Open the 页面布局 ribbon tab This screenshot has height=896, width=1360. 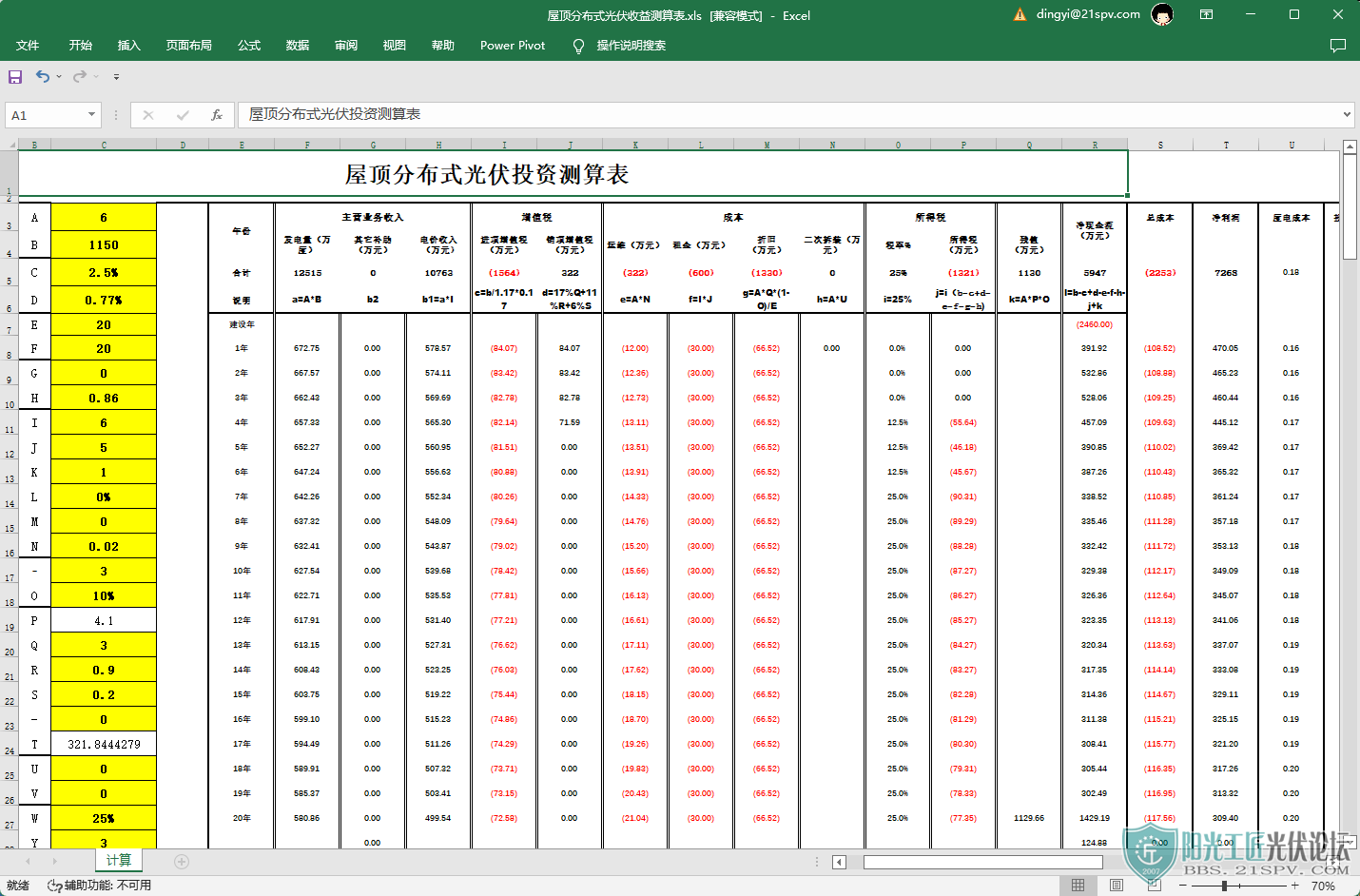pos(188,45)
